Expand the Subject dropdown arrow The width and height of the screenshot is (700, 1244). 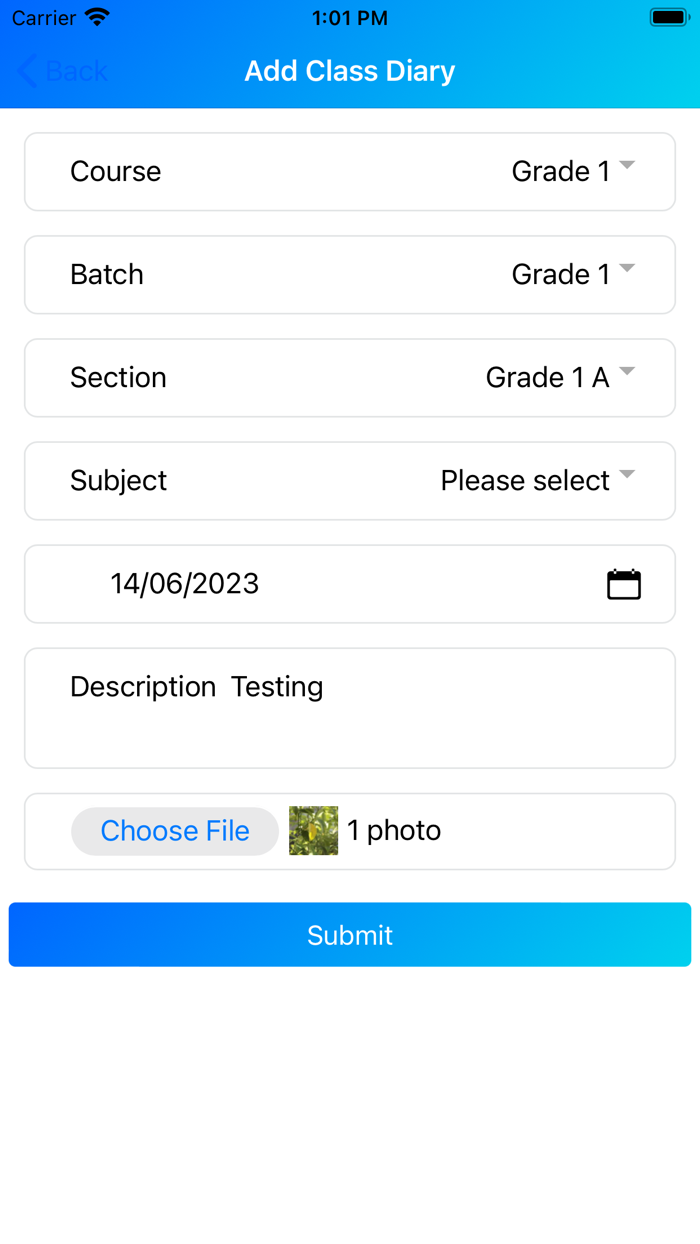tap(627, 475)
